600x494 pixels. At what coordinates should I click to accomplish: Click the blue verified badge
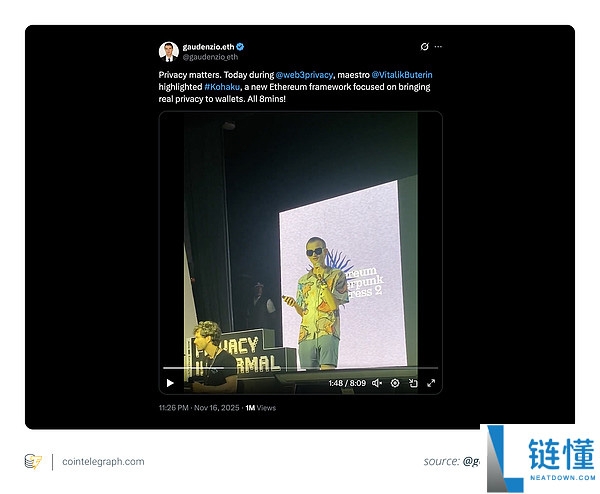pos(240,47)
